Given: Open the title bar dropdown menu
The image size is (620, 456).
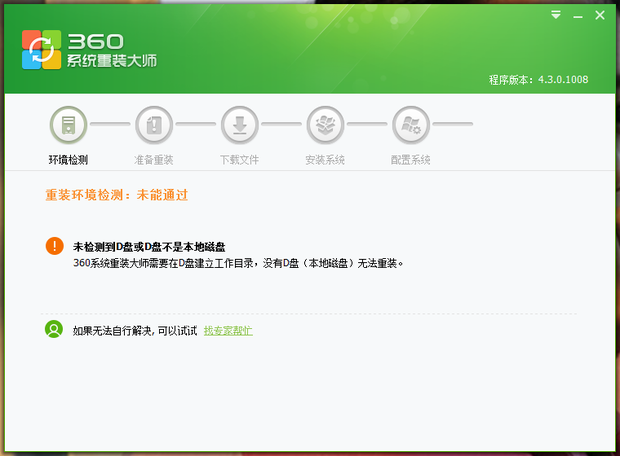Looking at the screenshot, I should (x=556, y=15).
